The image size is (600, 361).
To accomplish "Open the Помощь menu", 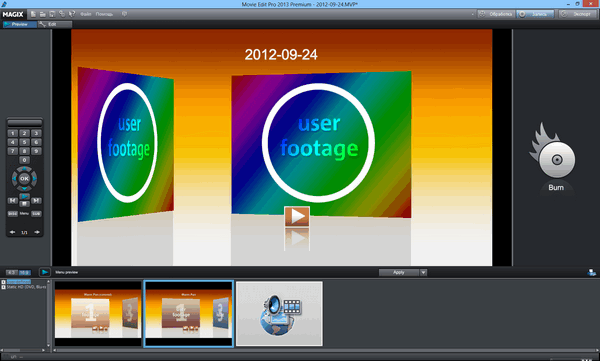I will pyautogui.click(x=104, y=14).
